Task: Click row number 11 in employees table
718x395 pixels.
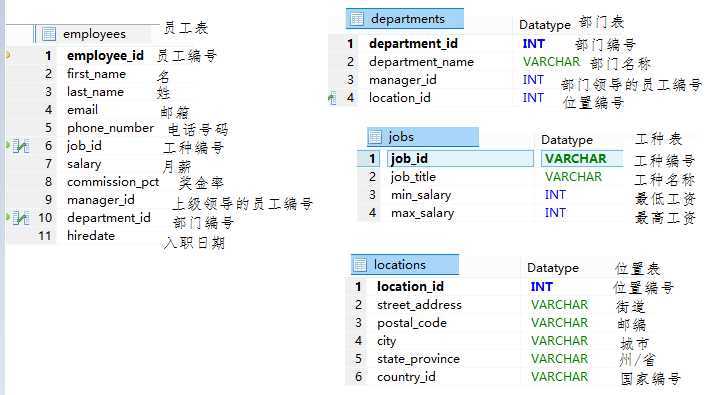Action: (x=44, y=236)
